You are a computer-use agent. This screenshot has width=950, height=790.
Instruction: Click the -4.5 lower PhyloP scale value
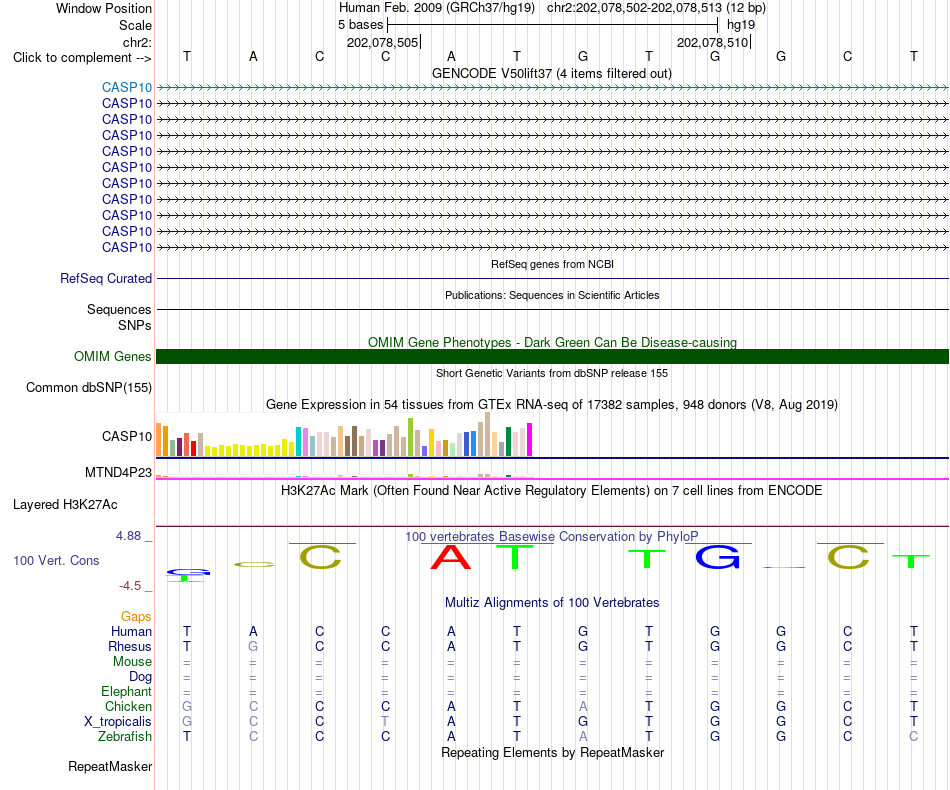coord(130,586)
